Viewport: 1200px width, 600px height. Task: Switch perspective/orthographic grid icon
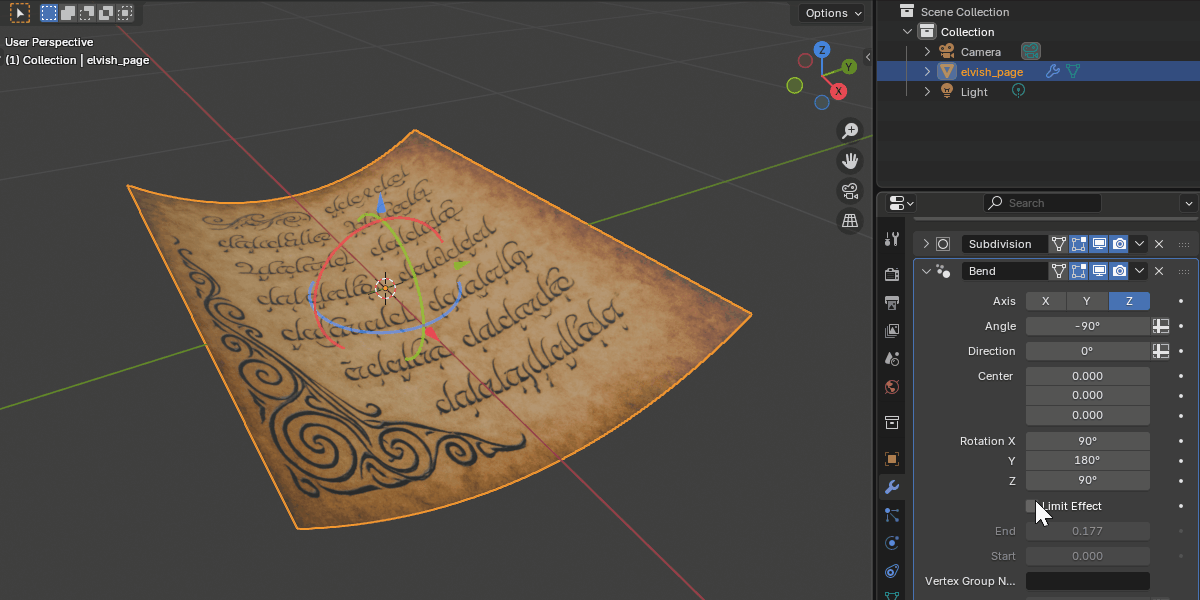[x=850, y=221]
